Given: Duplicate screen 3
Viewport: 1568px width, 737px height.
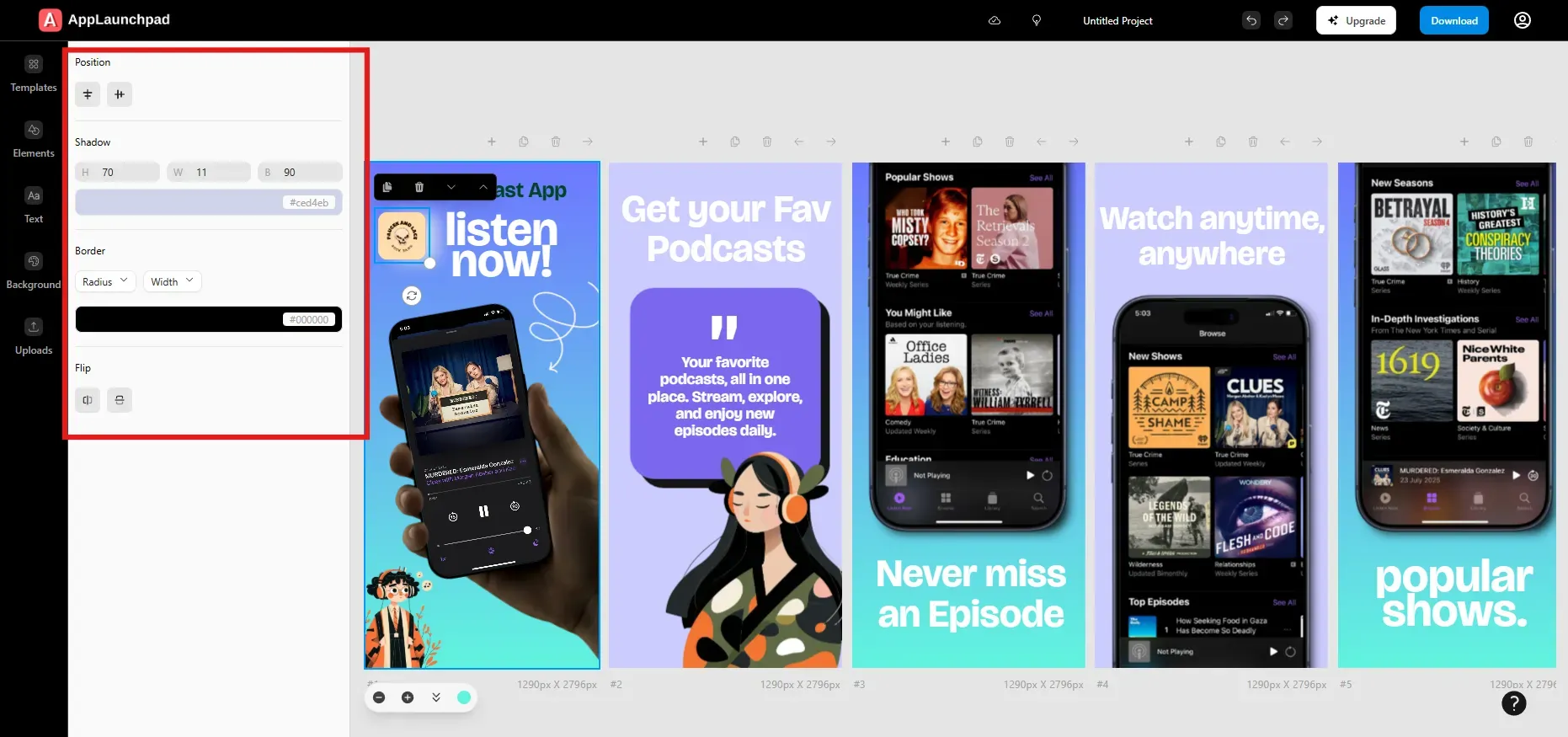Looking at the screenshot, I should (x=978, y=142).
